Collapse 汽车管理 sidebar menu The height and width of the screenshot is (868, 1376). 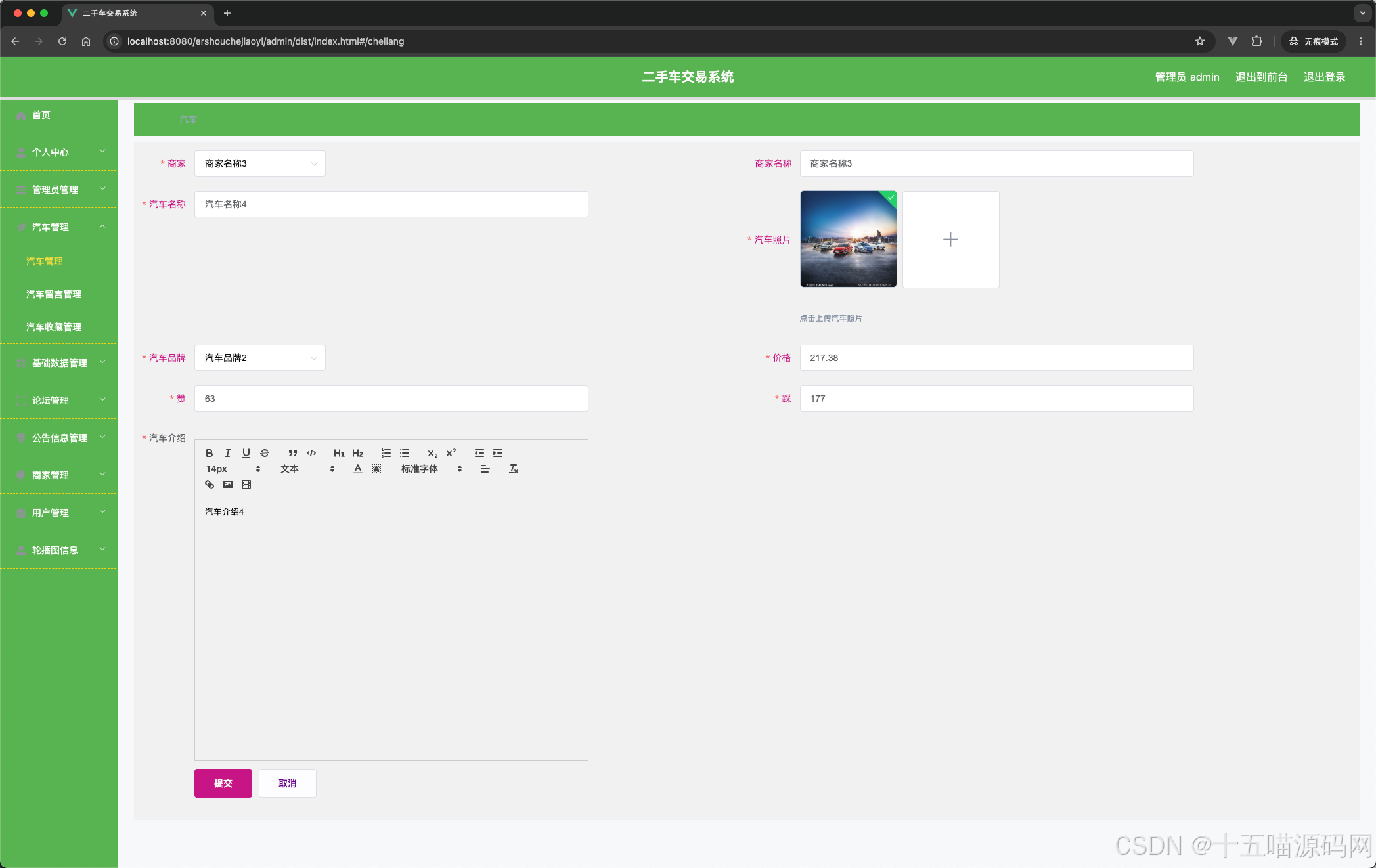point(59,227)
